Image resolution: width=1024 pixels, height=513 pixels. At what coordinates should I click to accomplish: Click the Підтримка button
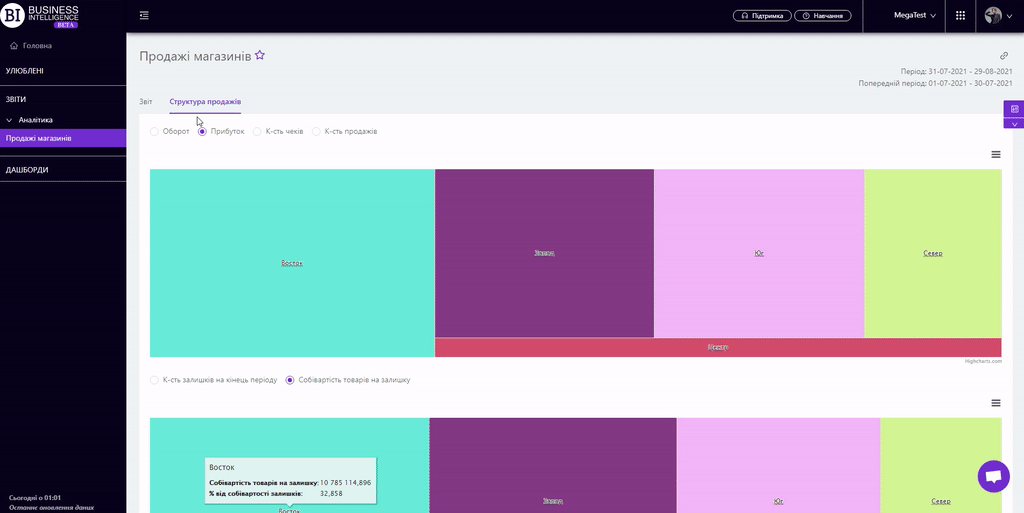point(762,16)
